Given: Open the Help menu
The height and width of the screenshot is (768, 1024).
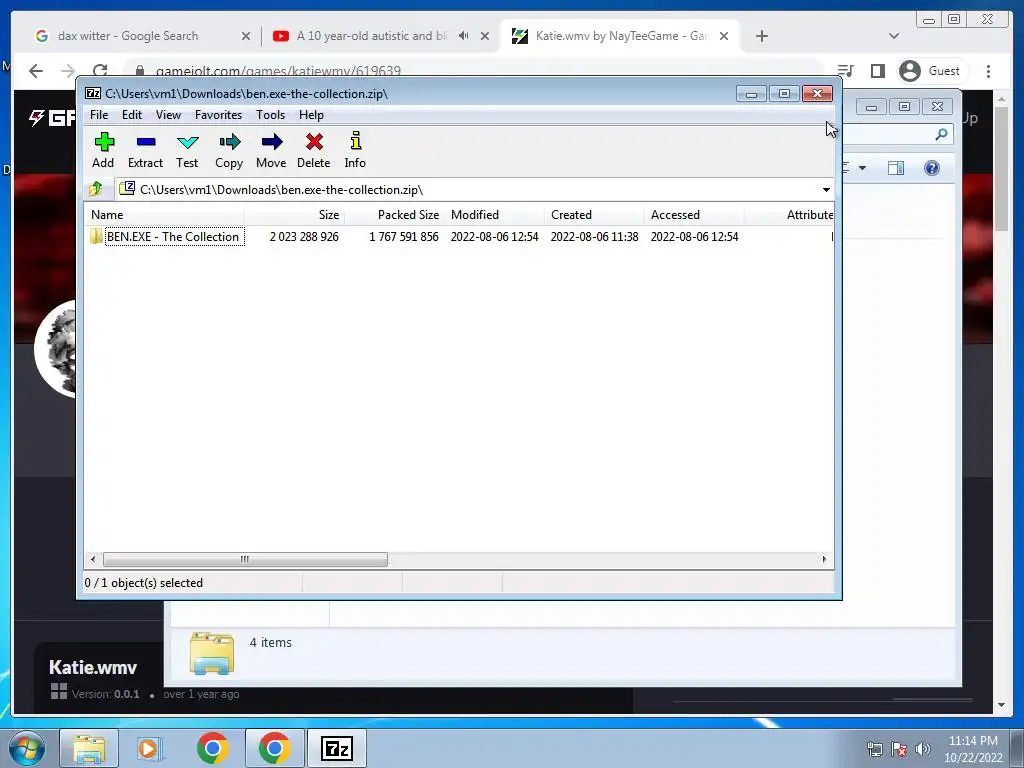Looking at the screenshot, I should (312, 115).
